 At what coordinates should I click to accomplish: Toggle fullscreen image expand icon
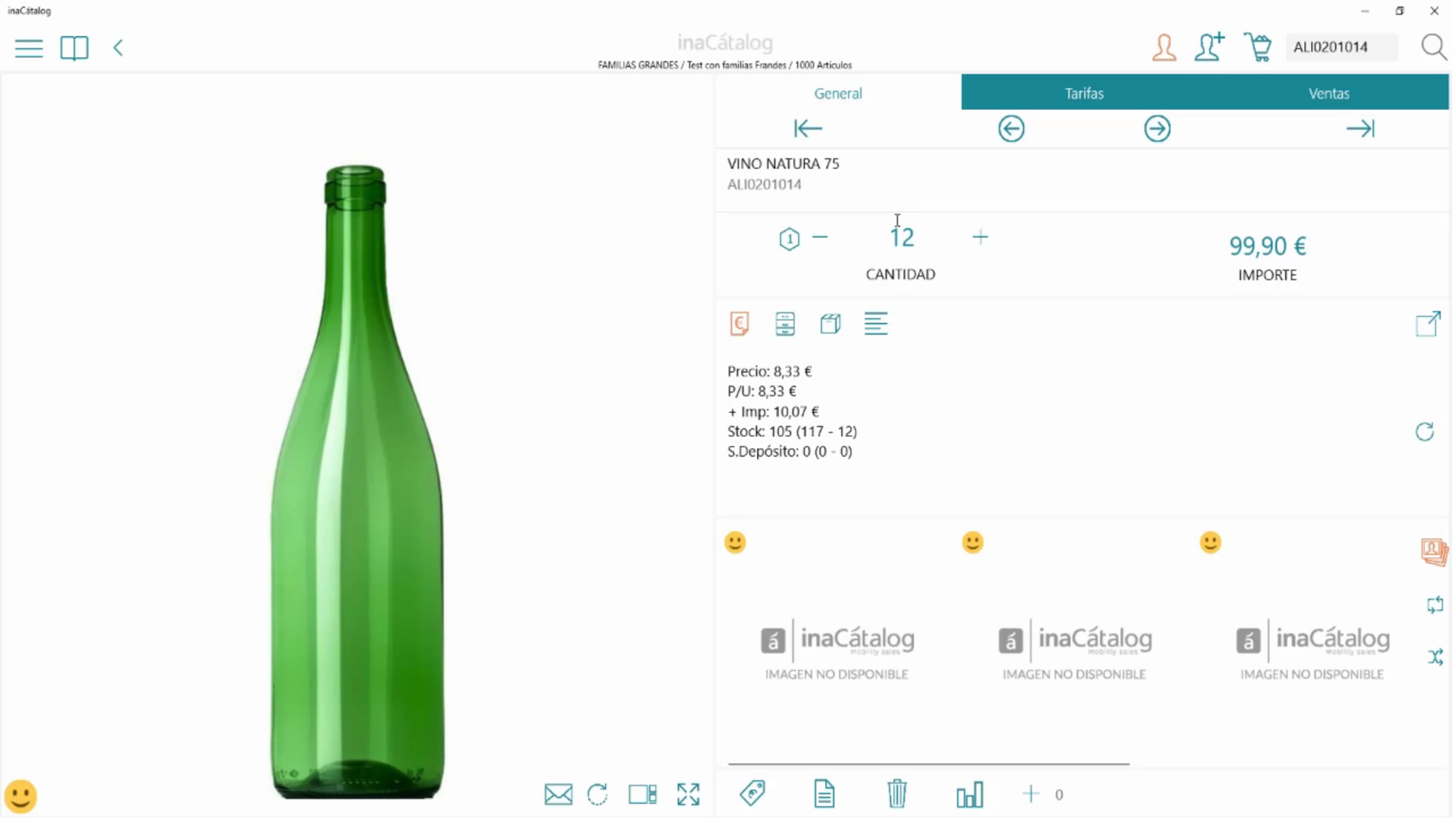(x=689, y=794)
